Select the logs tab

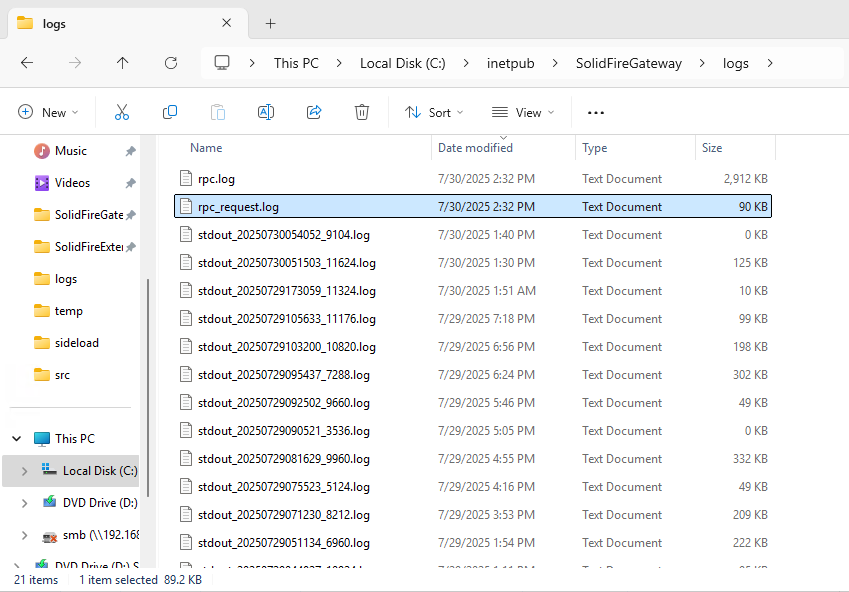(128, 23)
